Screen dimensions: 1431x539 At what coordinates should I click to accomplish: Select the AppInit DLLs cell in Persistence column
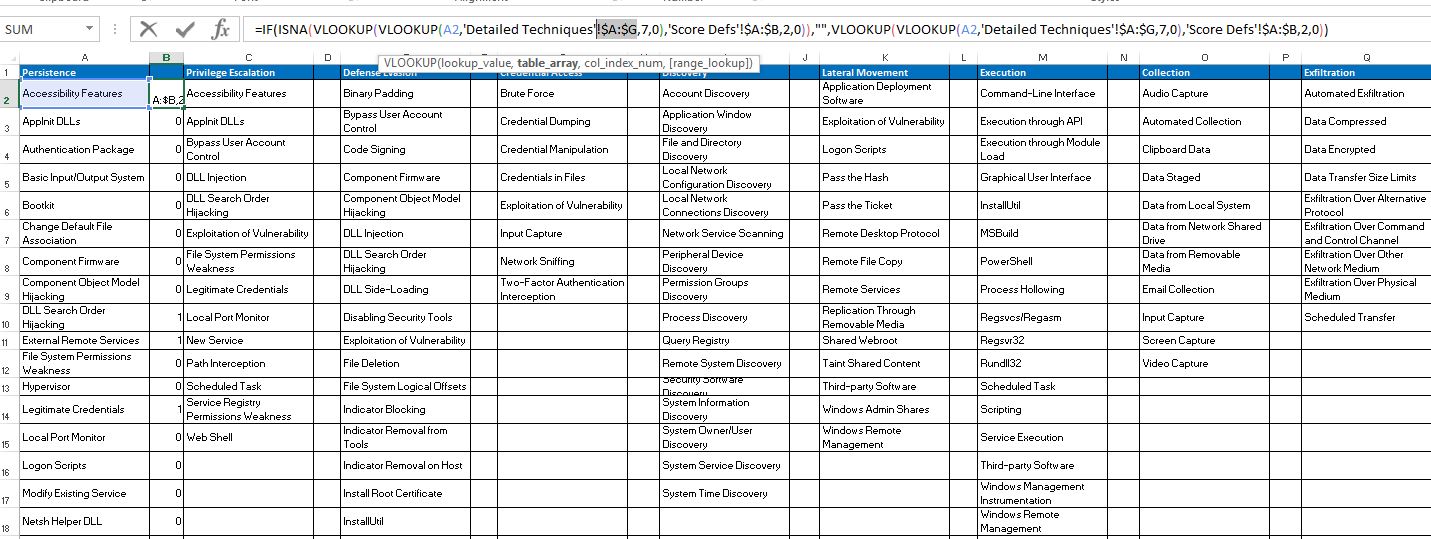pos(84,121)
